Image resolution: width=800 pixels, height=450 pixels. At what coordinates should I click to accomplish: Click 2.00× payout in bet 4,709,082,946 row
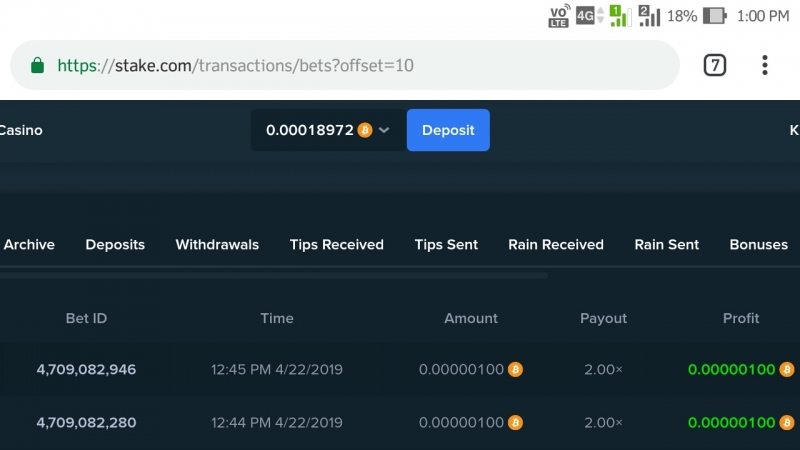pos(604,369)
